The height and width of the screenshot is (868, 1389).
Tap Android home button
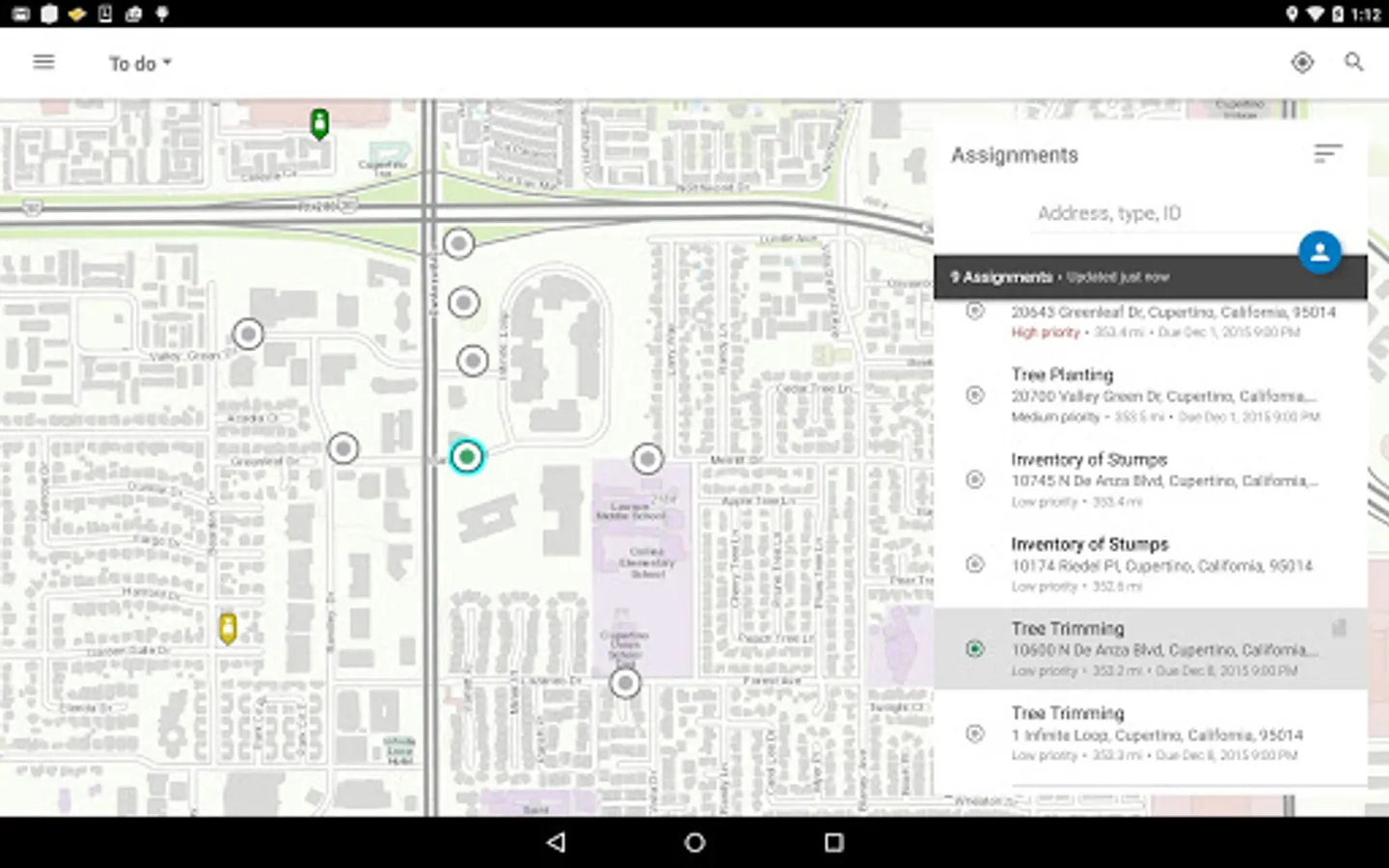click(694, 842)
